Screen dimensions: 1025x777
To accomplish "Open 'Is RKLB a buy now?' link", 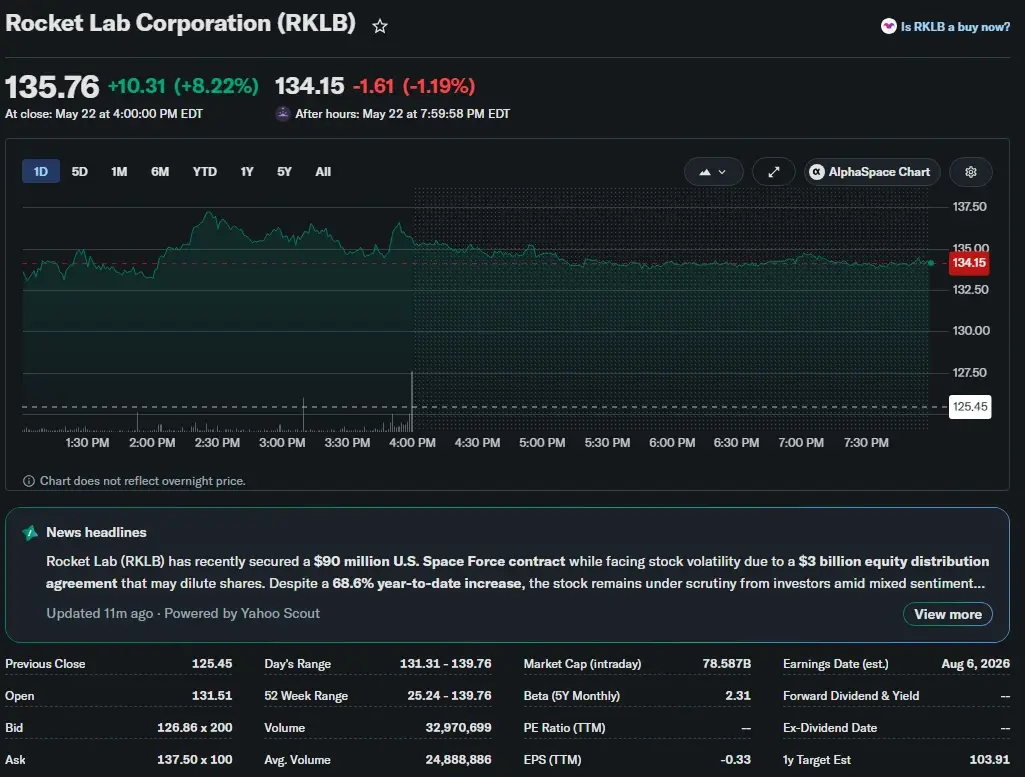I will click(x=954, y=27).
